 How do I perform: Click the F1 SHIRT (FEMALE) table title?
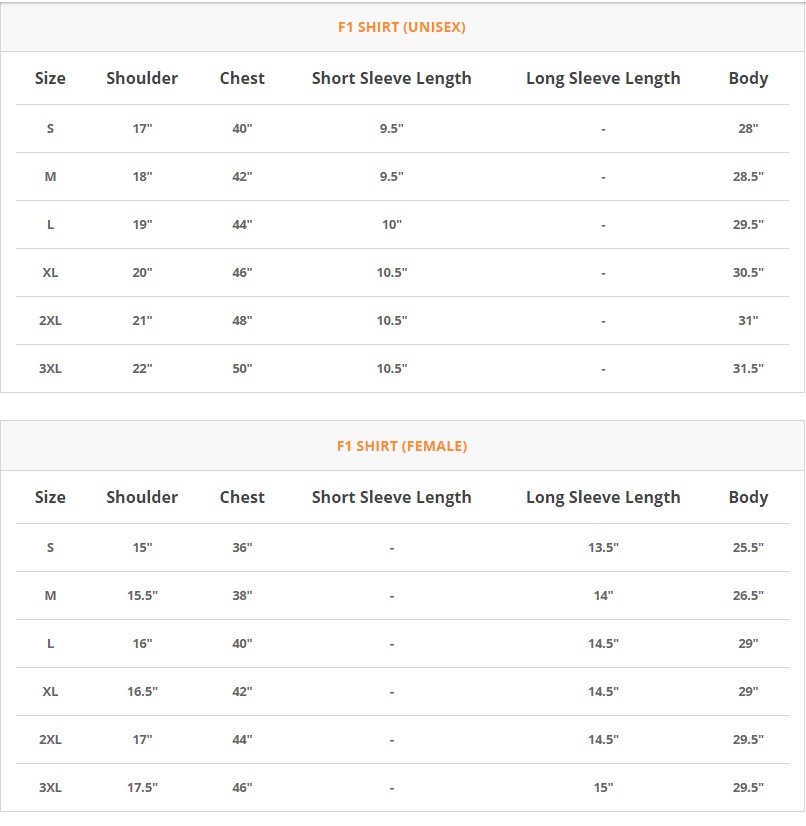pyautogui.click(x=402, y=446)
